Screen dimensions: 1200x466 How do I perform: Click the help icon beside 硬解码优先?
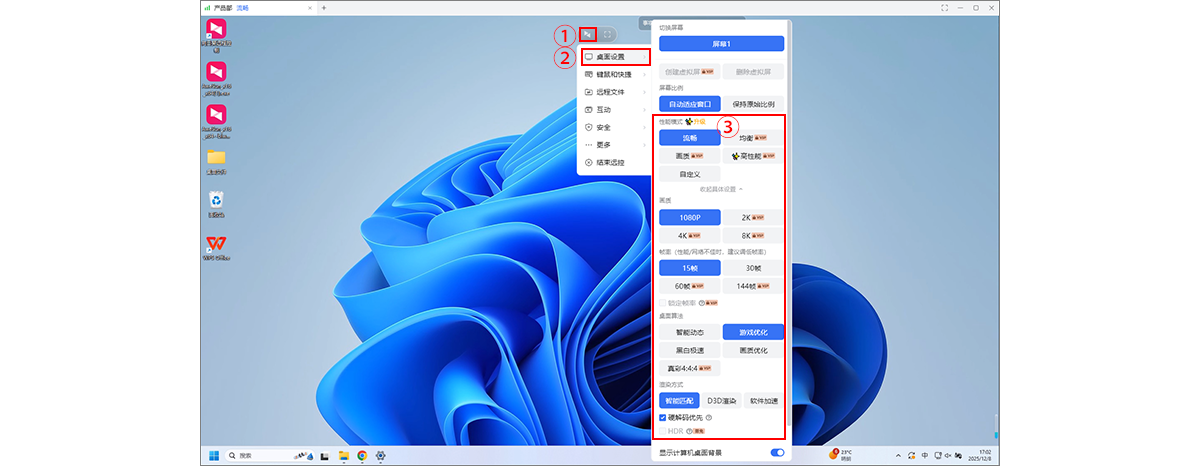point(708,417)
